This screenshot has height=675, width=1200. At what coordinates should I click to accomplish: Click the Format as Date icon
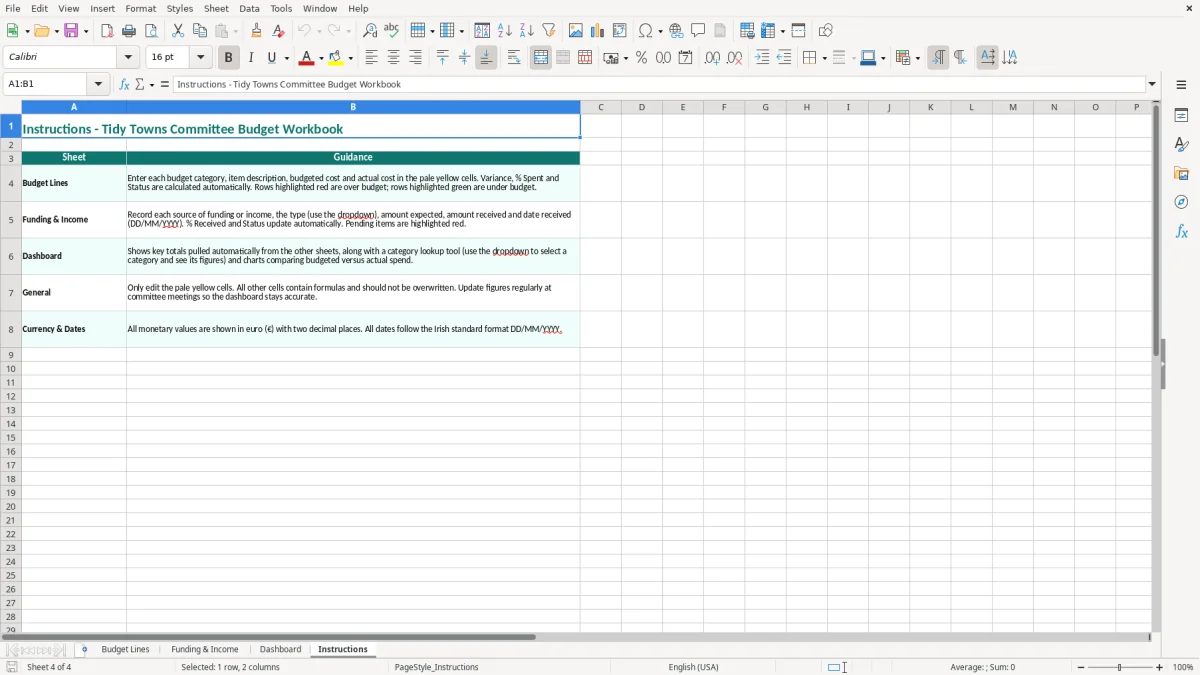[686, 58]
